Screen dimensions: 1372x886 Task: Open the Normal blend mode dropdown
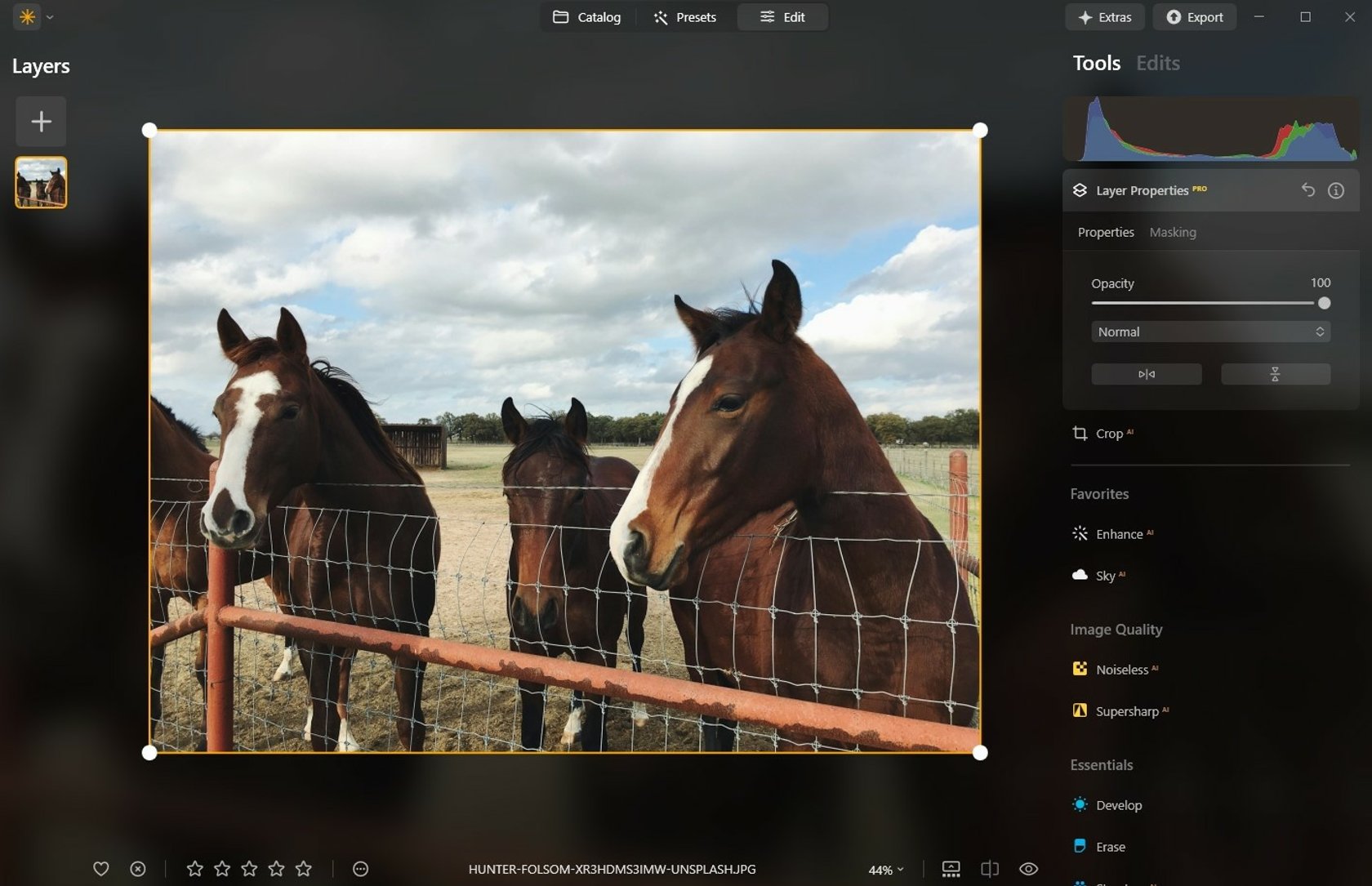1210,332
